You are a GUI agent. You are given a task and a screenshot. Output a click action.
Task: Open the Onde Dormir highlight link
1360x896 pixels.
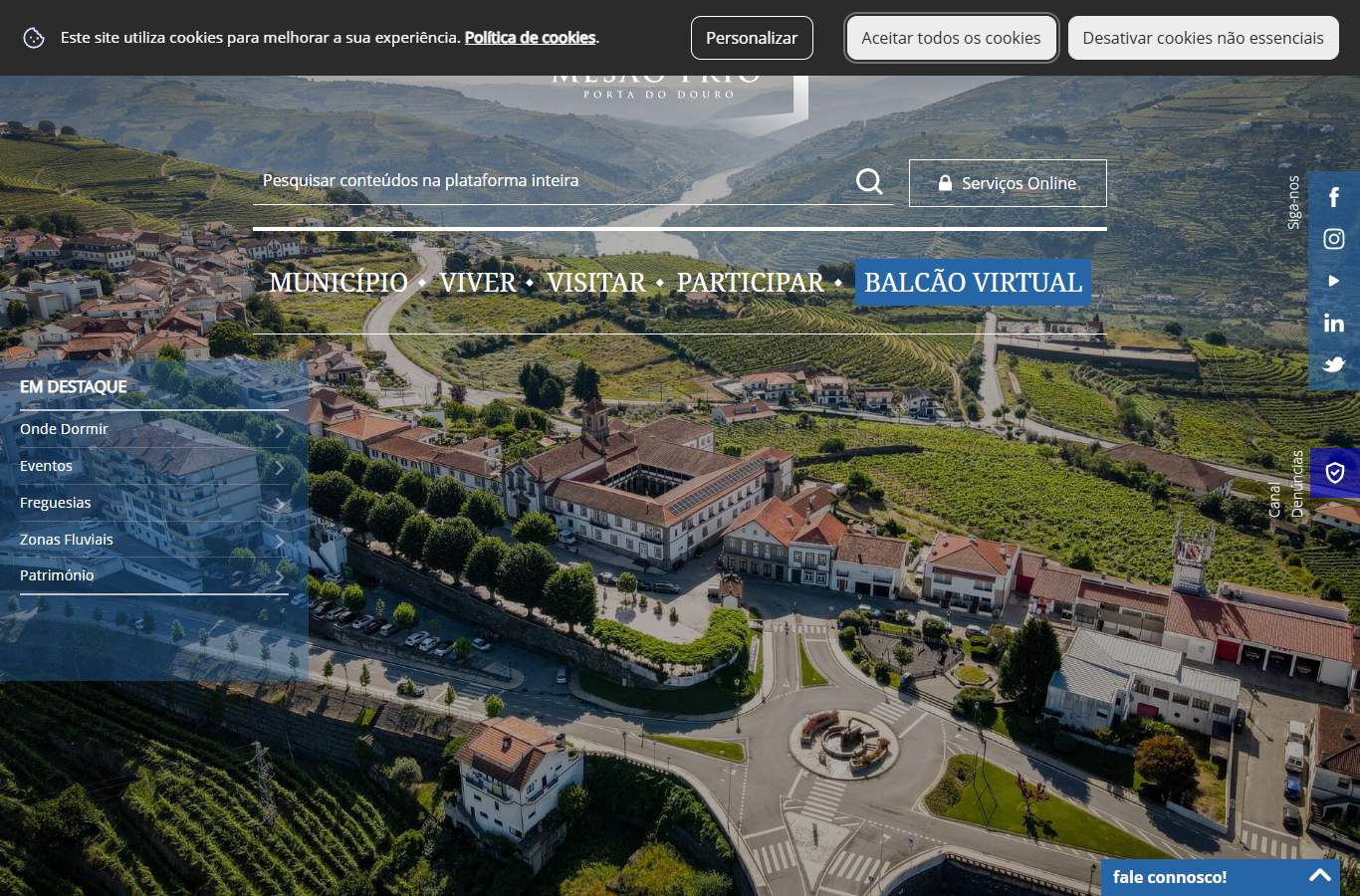(64, 429)
